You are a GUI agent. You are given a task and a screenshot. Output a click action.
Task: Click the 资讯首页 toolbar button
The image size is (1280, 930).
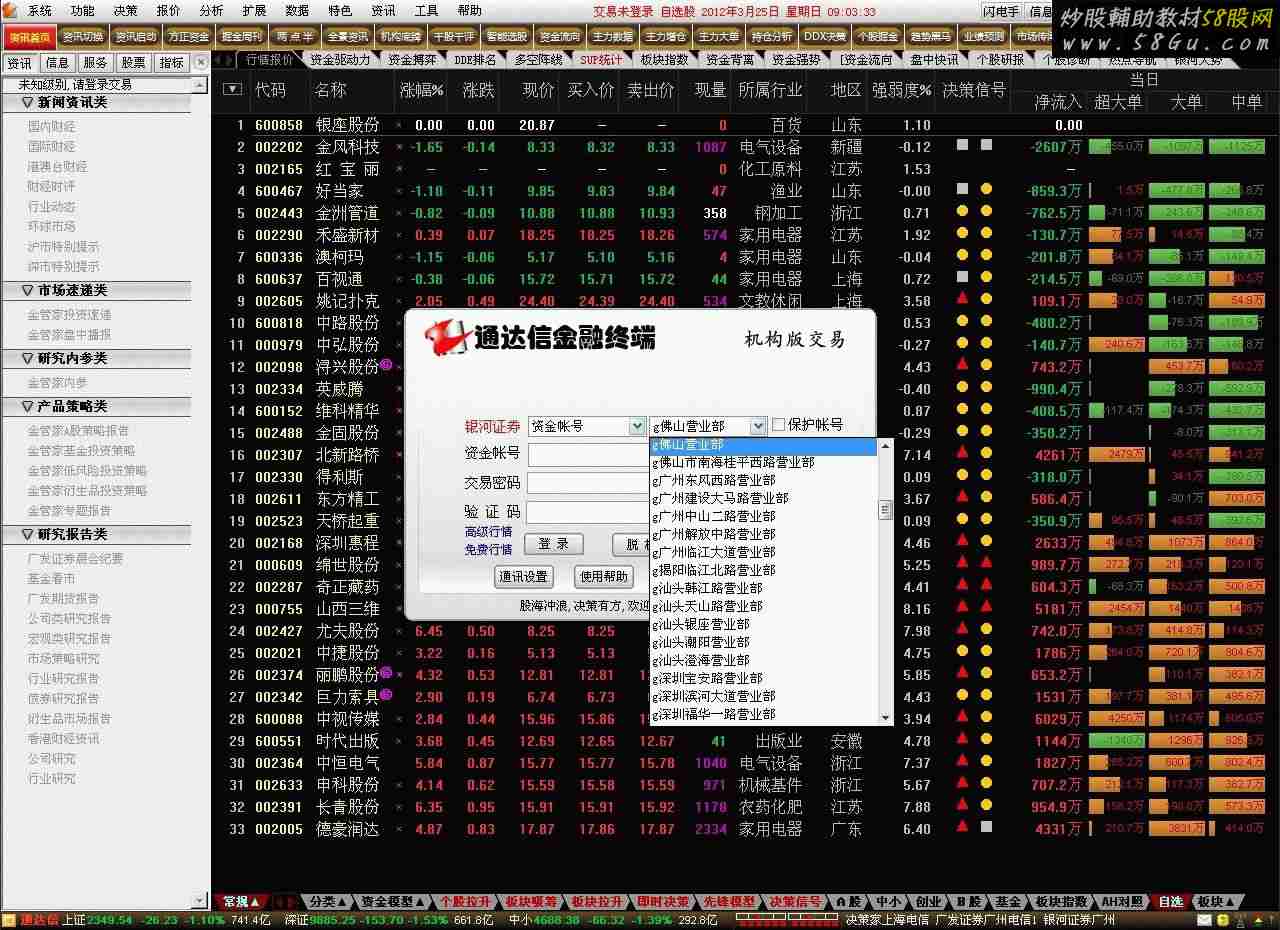(x=28, y=37)
